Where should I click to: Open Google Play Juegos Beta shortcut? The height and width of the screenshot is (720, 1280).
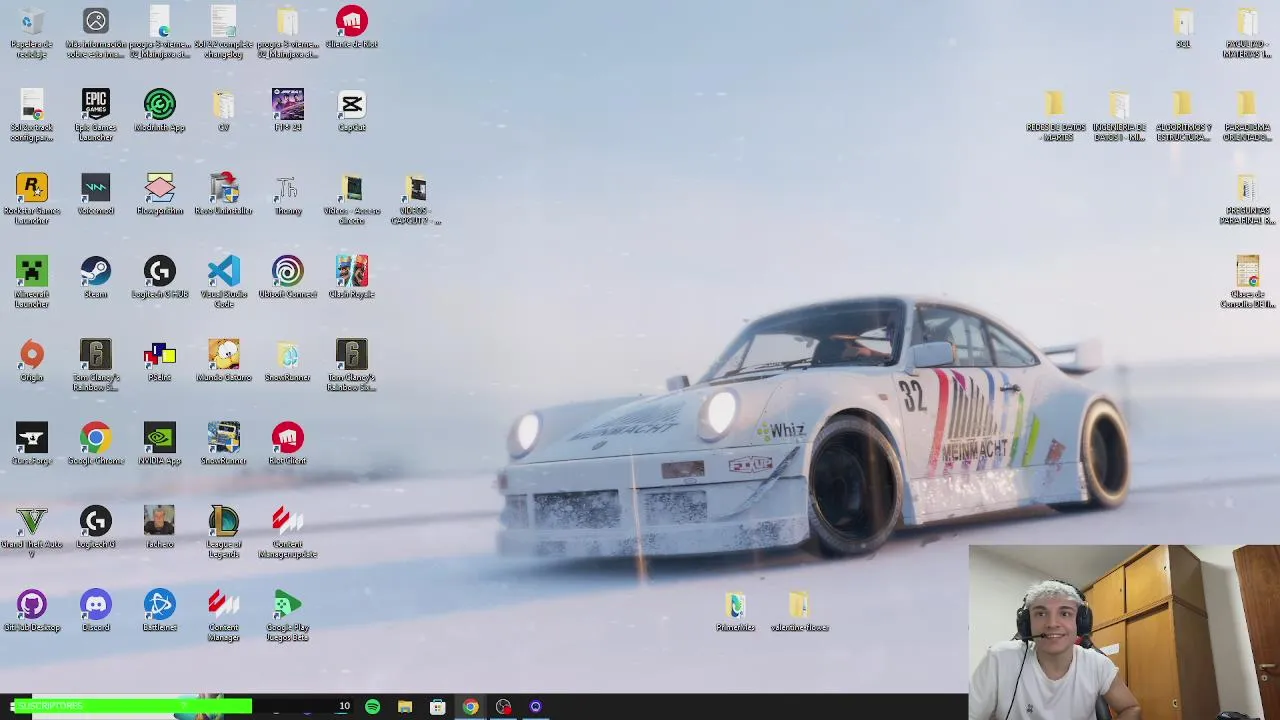(x=287, y=615)
